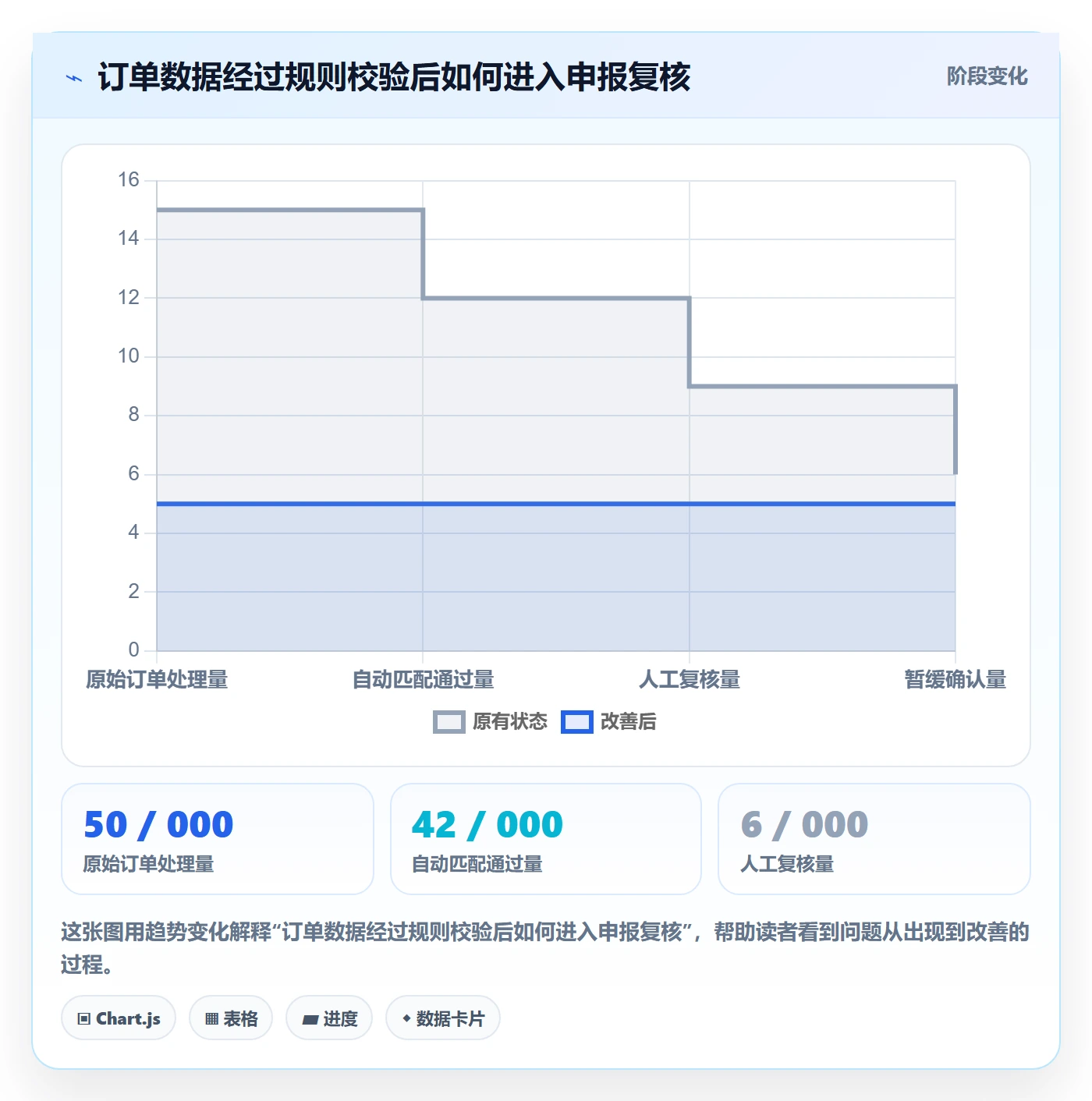Screen dimensions: 1092x1101
Task: Click the gray 原有状态 stepped line
Action: click(556, 298)
